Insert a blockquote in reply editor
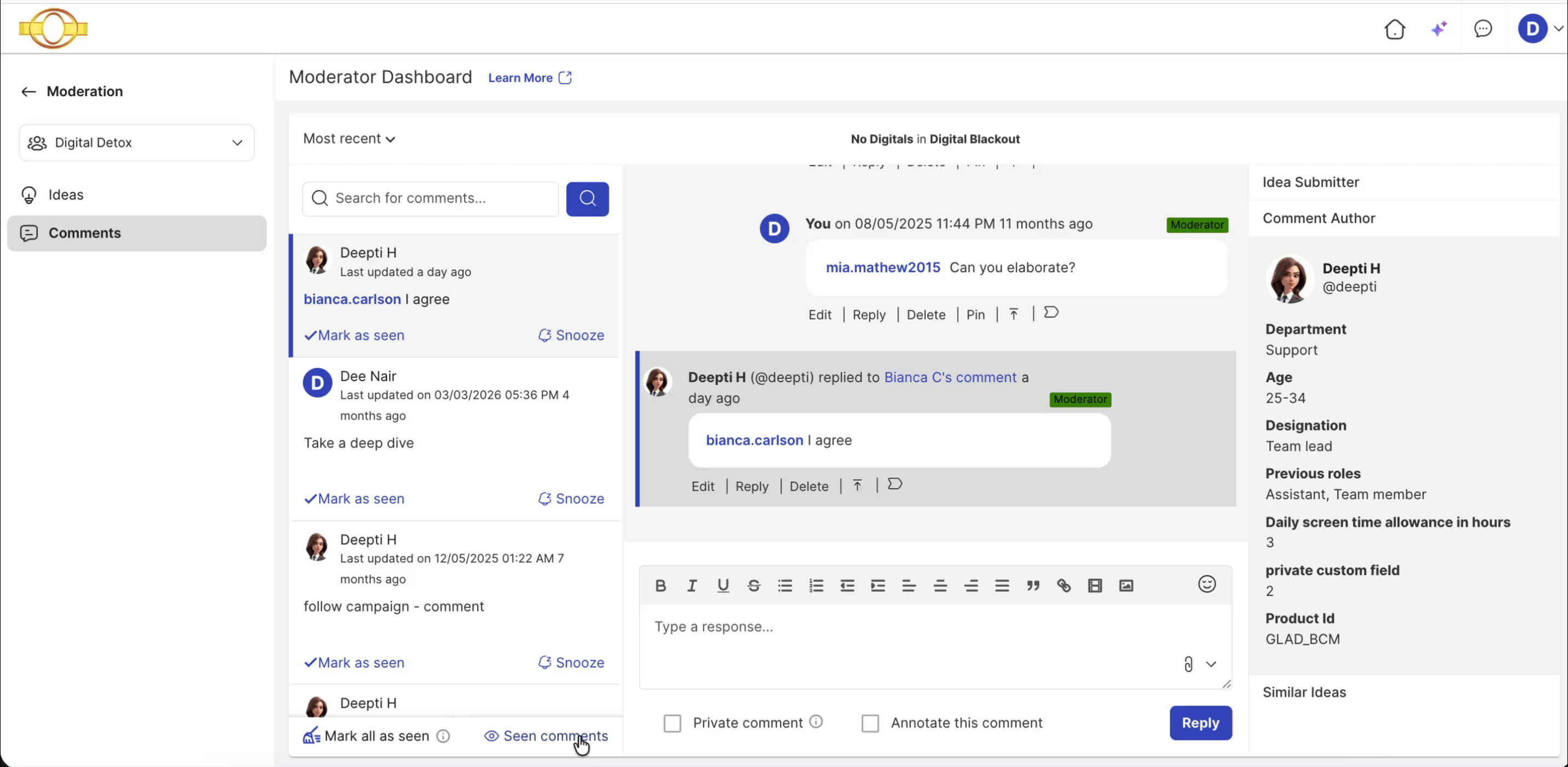This screenshot has height=767, width=1568. (1033, 585)
